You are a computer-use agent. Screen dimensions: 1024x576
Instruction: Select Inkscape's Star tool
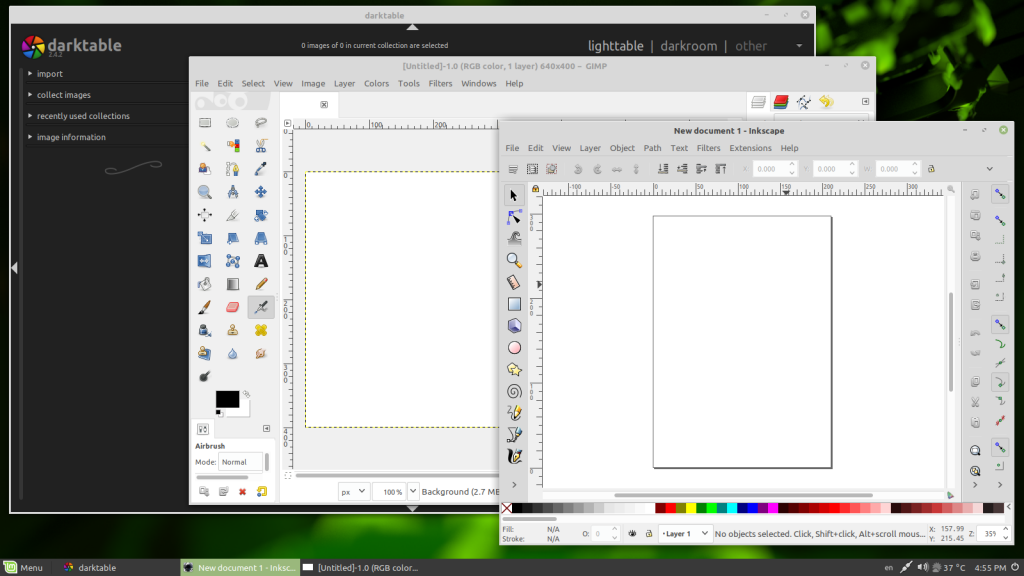(x=513, y=368)
